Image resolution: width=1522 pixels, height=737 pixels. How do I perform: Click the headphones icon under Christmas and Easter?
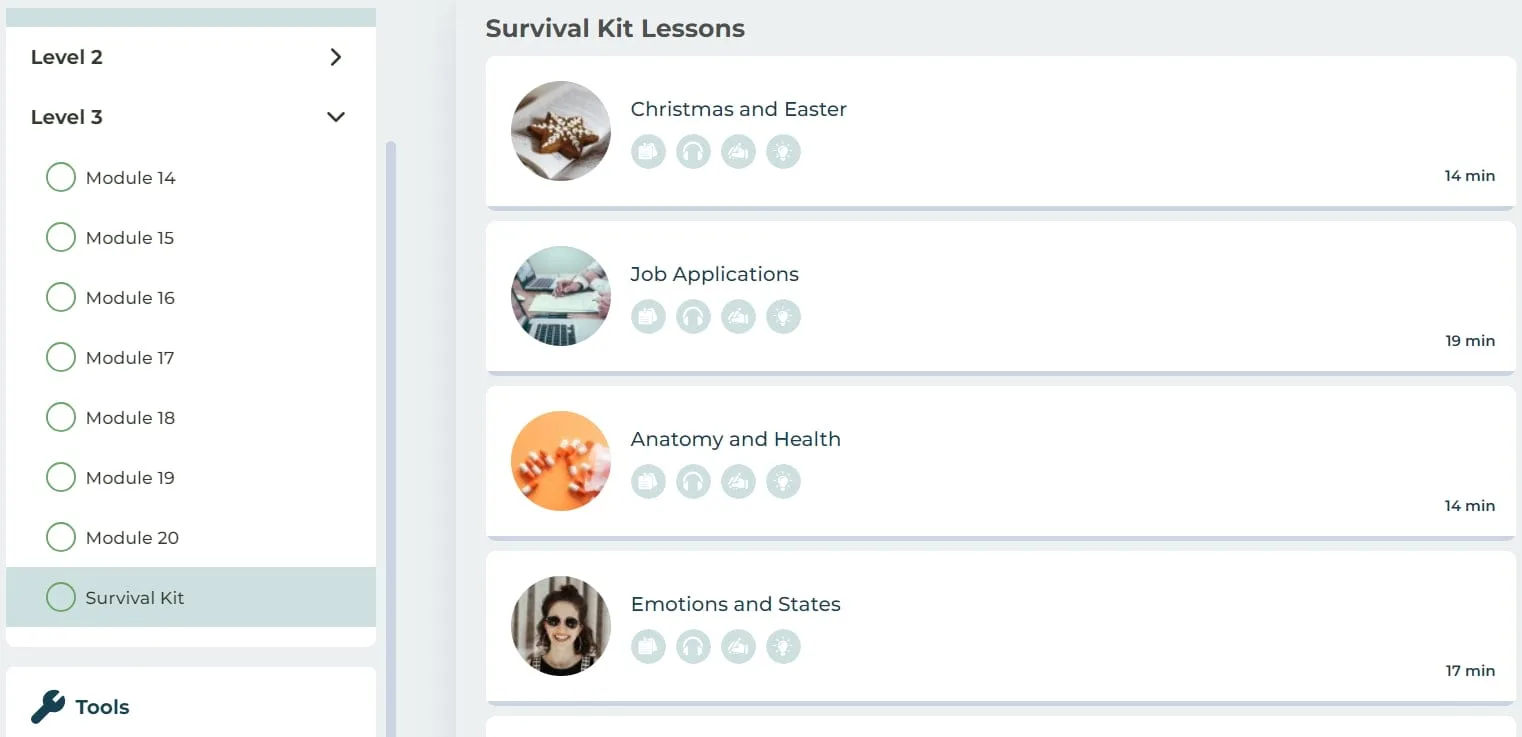tap(693, 152)
